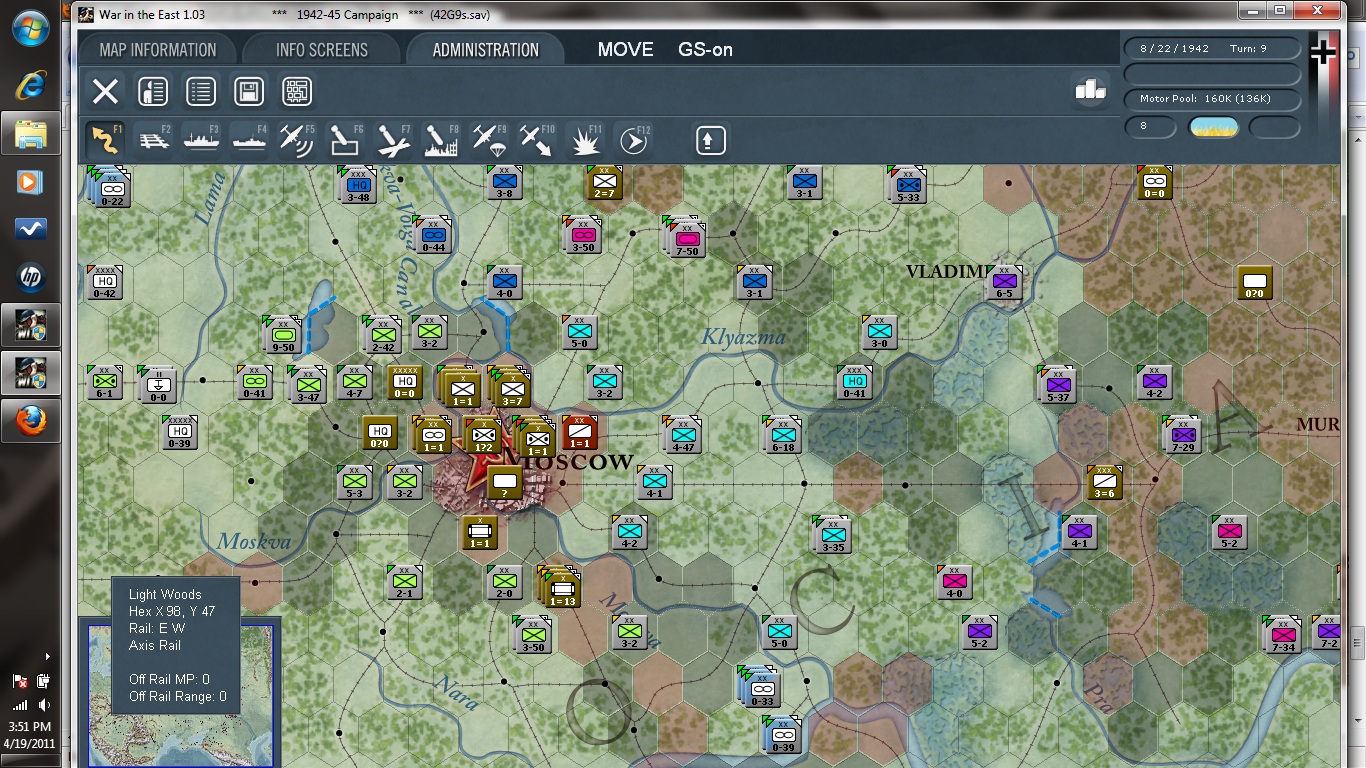Select the blue unit labeled 5-33

click(x=907, y=185)
